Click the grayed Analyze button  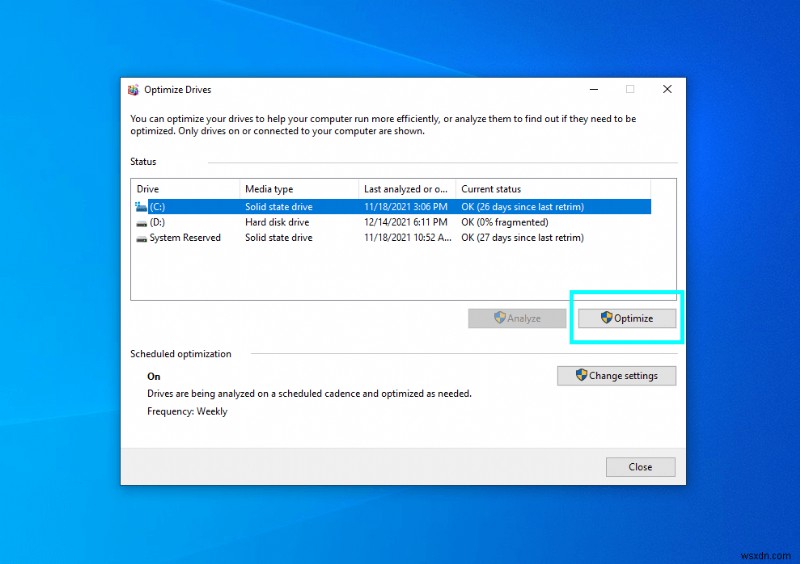pyautogui.click(x=517, y=318)
